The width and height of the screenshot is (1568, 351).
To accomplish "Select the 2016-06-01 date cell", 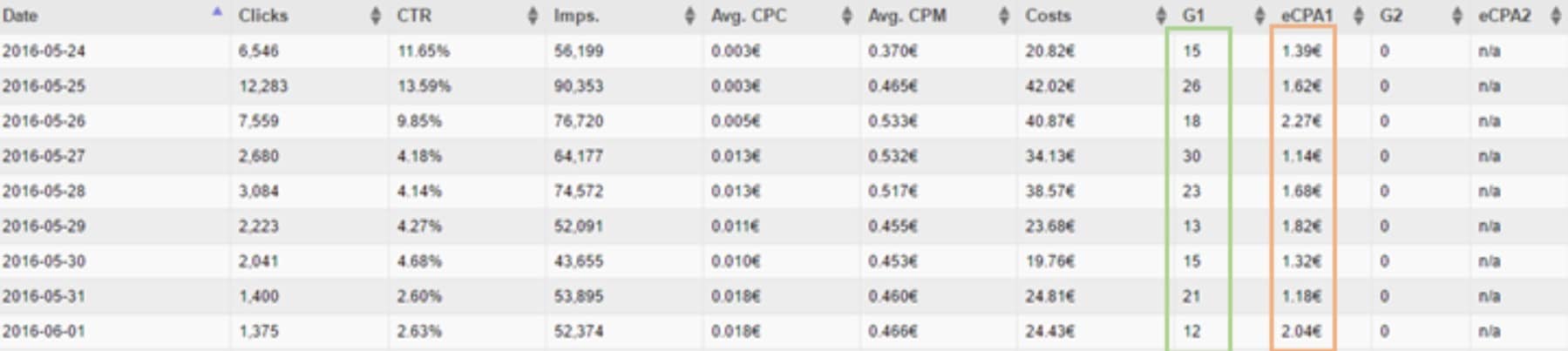I will point(44,331).
